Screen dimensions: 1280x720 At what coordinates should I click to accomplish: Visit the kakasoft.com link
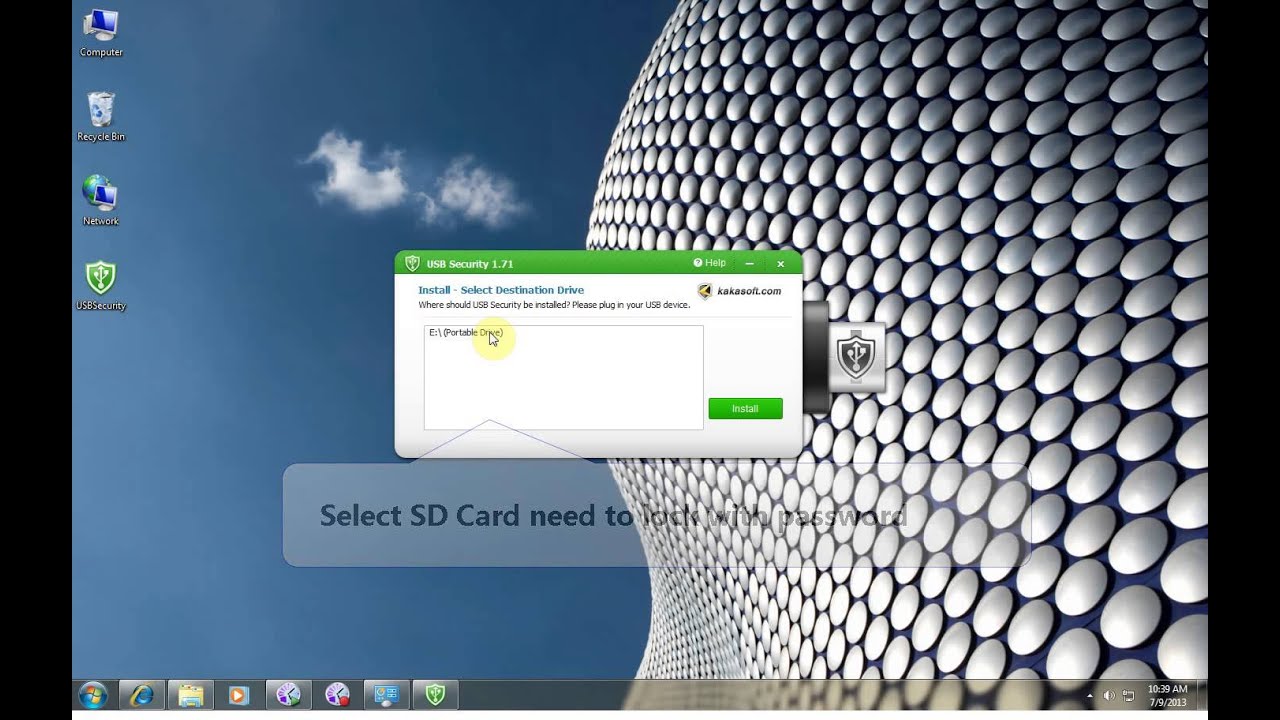click(x=740, y=291)
